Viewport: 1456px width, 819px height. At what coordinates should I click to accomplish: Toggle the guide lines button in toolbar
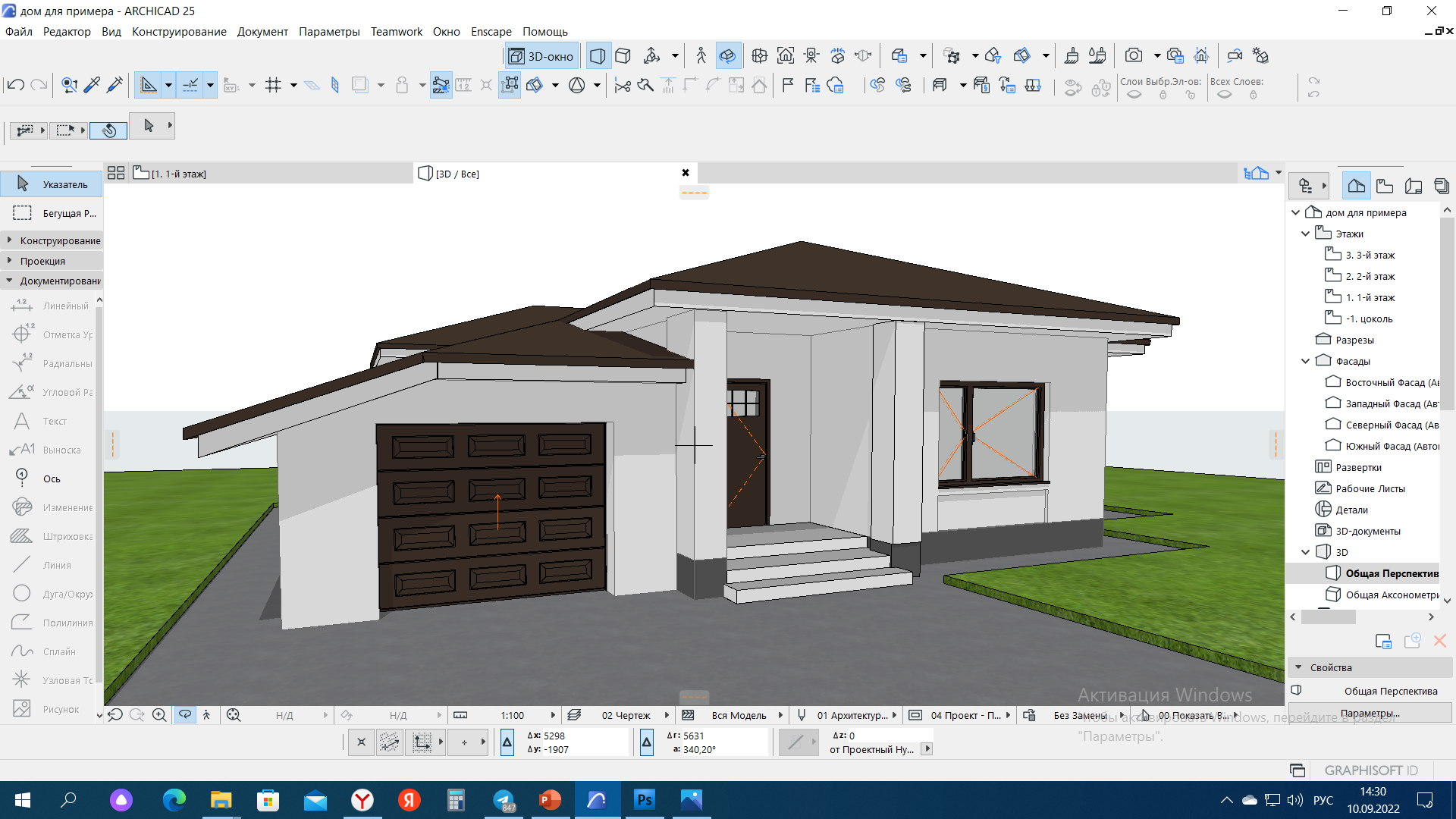[x=149, y=85]
